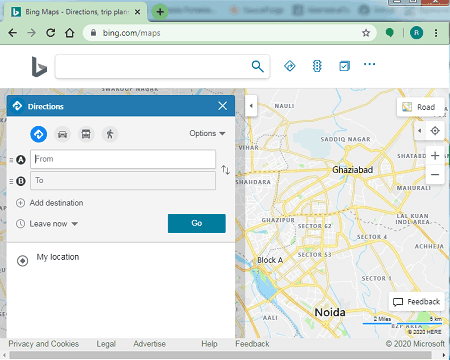Click the Bing logo

tap(39, 67)
